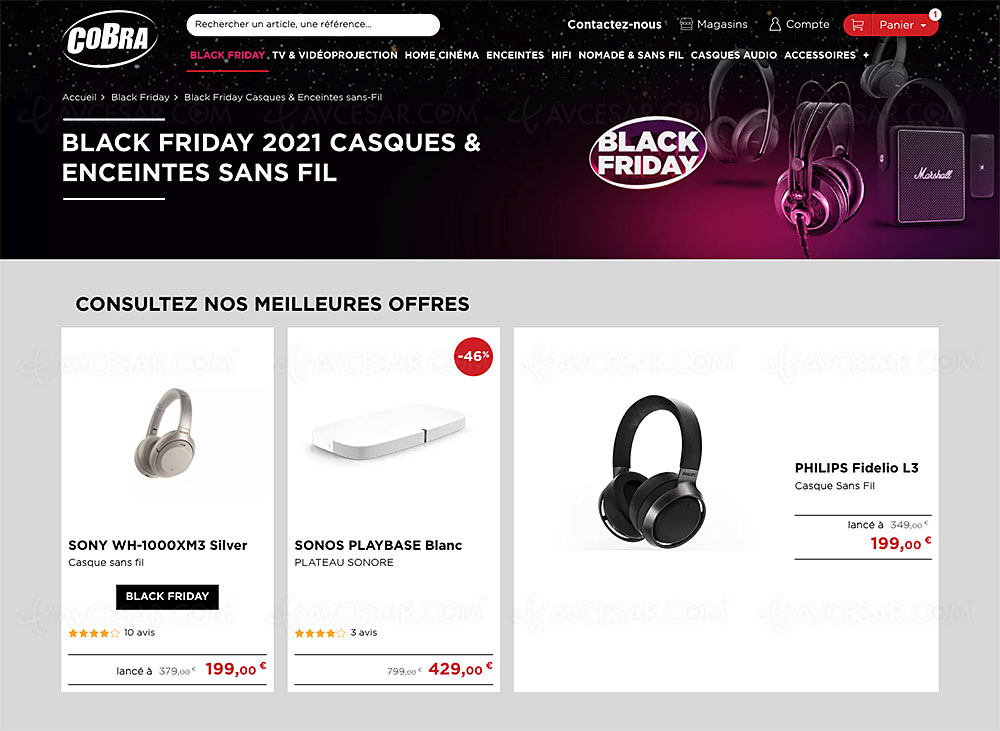Click the -46% discount badge
The width and height of the screenshot is (1000, 731).
[473, 356]
